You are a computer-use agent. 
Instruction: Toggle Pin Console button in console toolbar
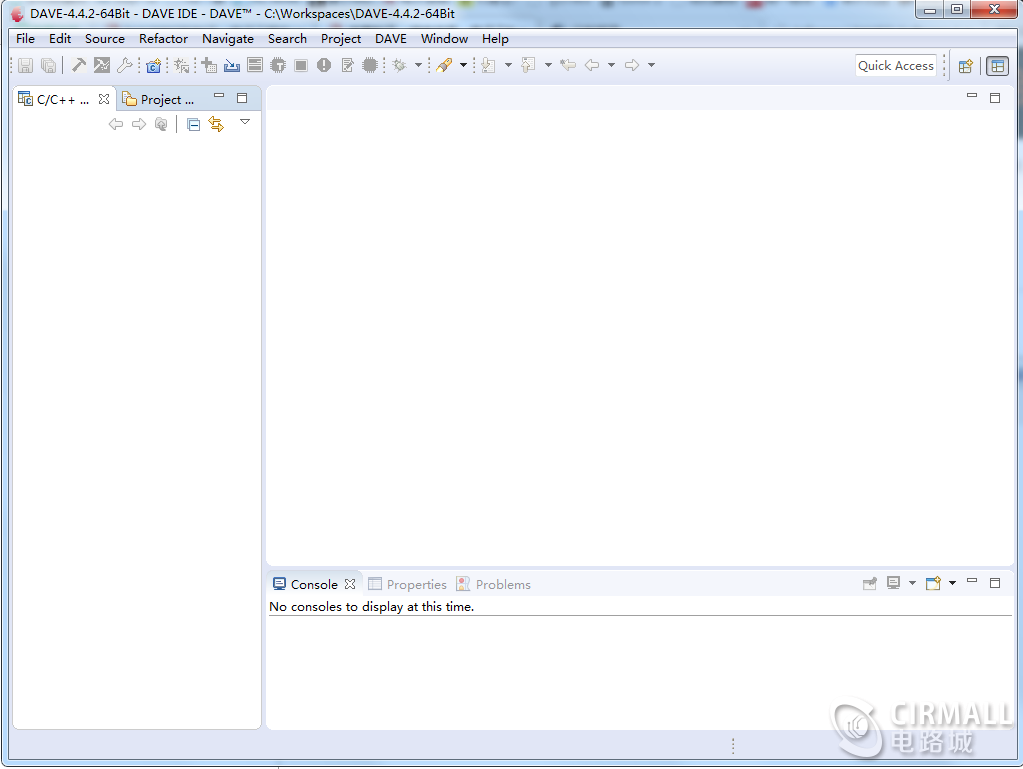click(869, 583)
